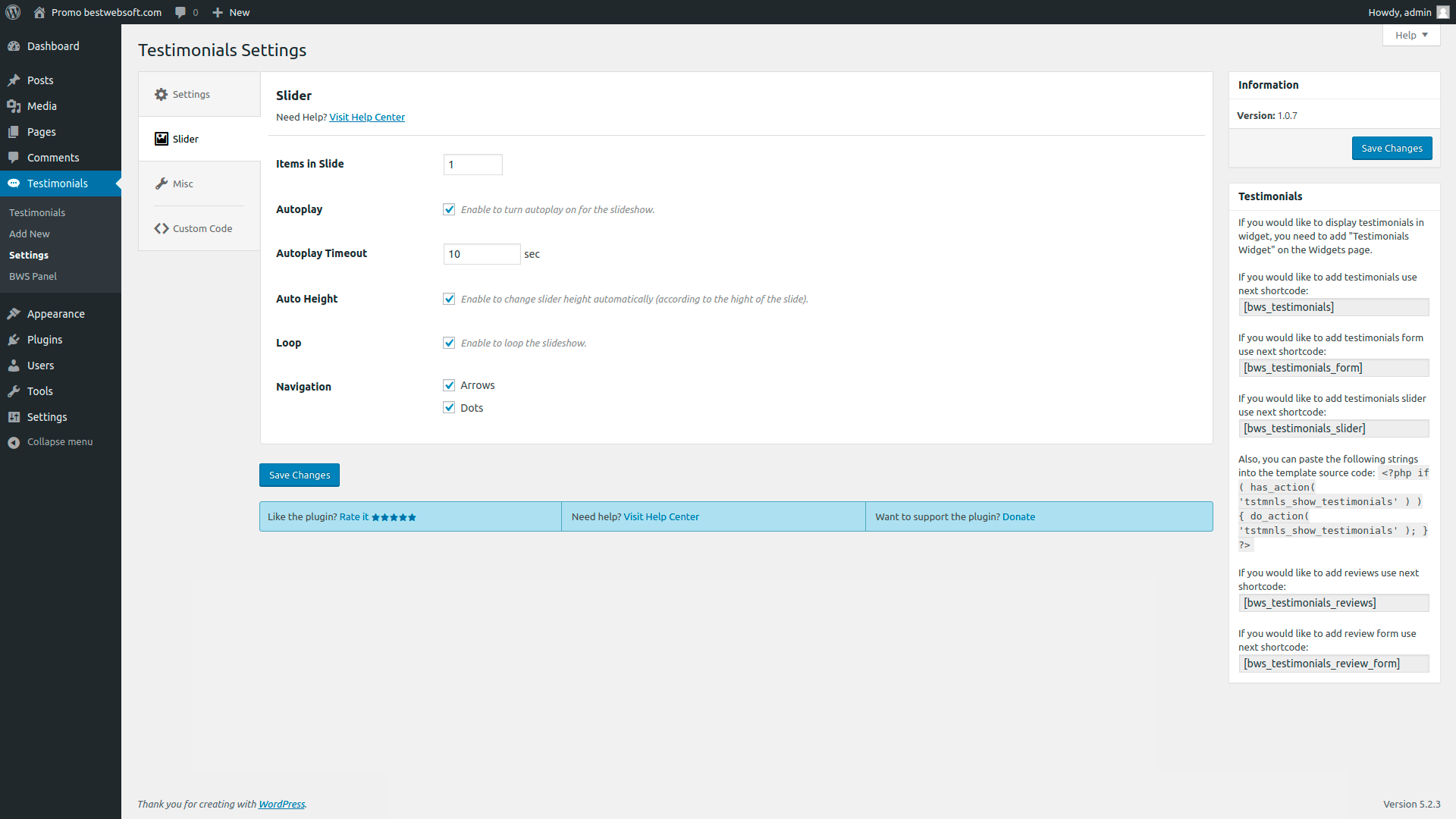Image resolution: width=1456 pixels, height=819 pixels.
Task: Open the WordPress link in footer
Action: (x=281, y=805)
